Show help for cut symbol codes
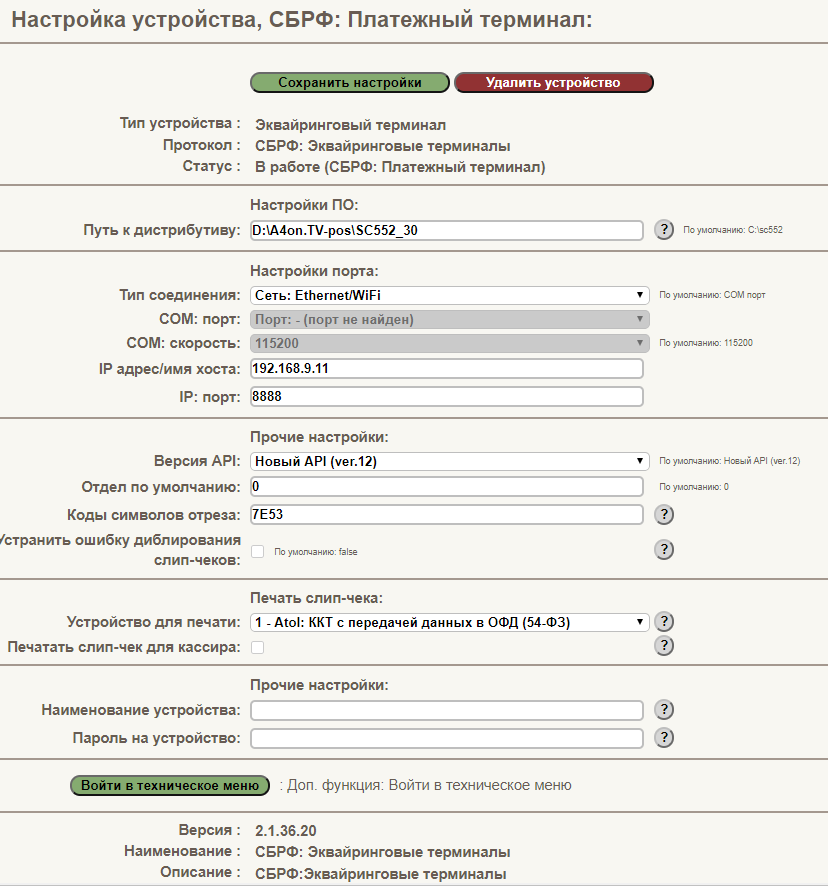Viewport: 828px width, 886px height. click(664, 515)
